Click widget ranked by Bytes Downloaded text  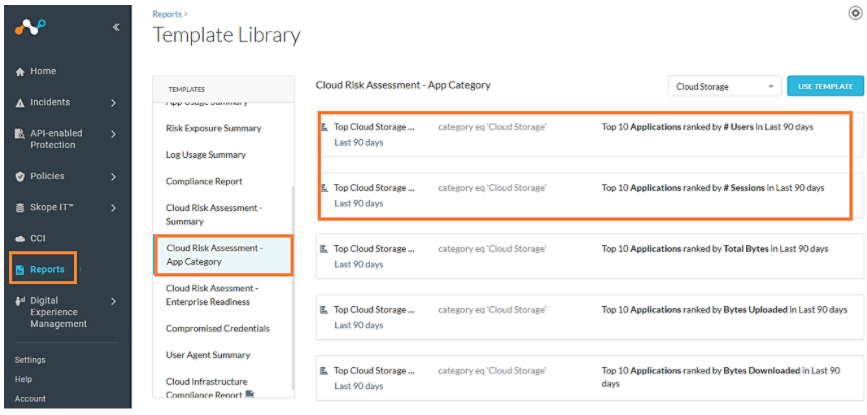point(721,376)
